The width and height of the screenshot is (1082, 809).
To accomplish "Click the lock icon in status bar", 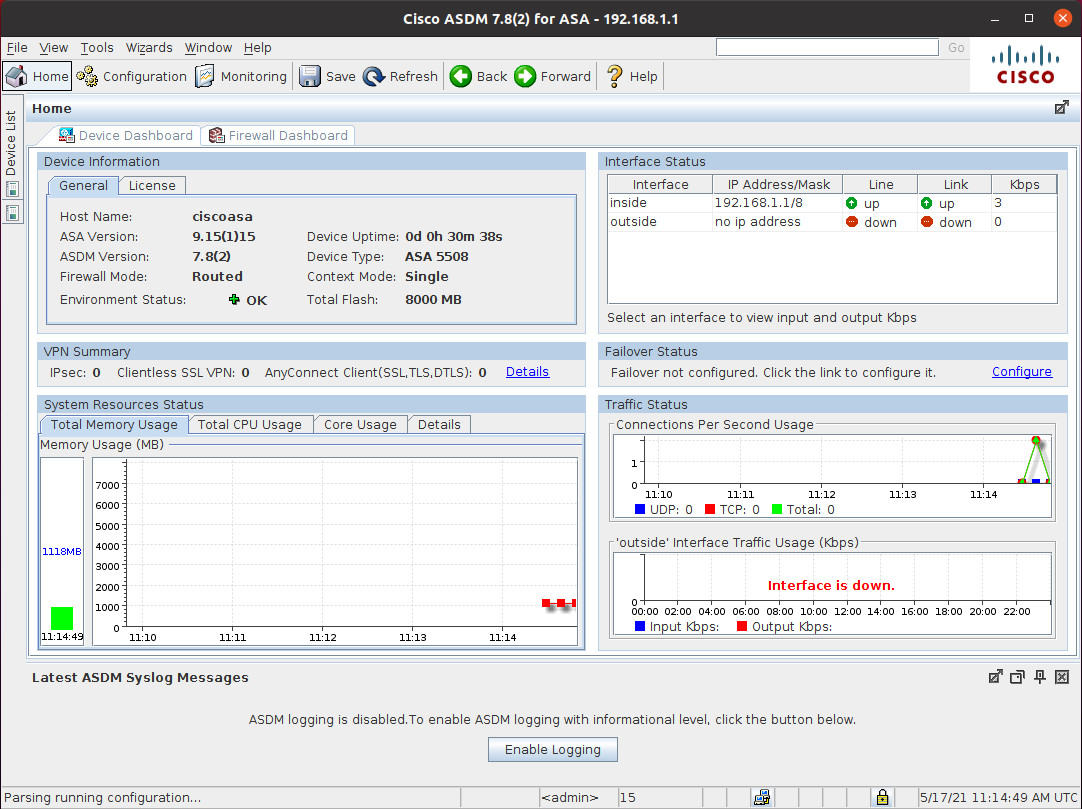I will tap(882, 797).
